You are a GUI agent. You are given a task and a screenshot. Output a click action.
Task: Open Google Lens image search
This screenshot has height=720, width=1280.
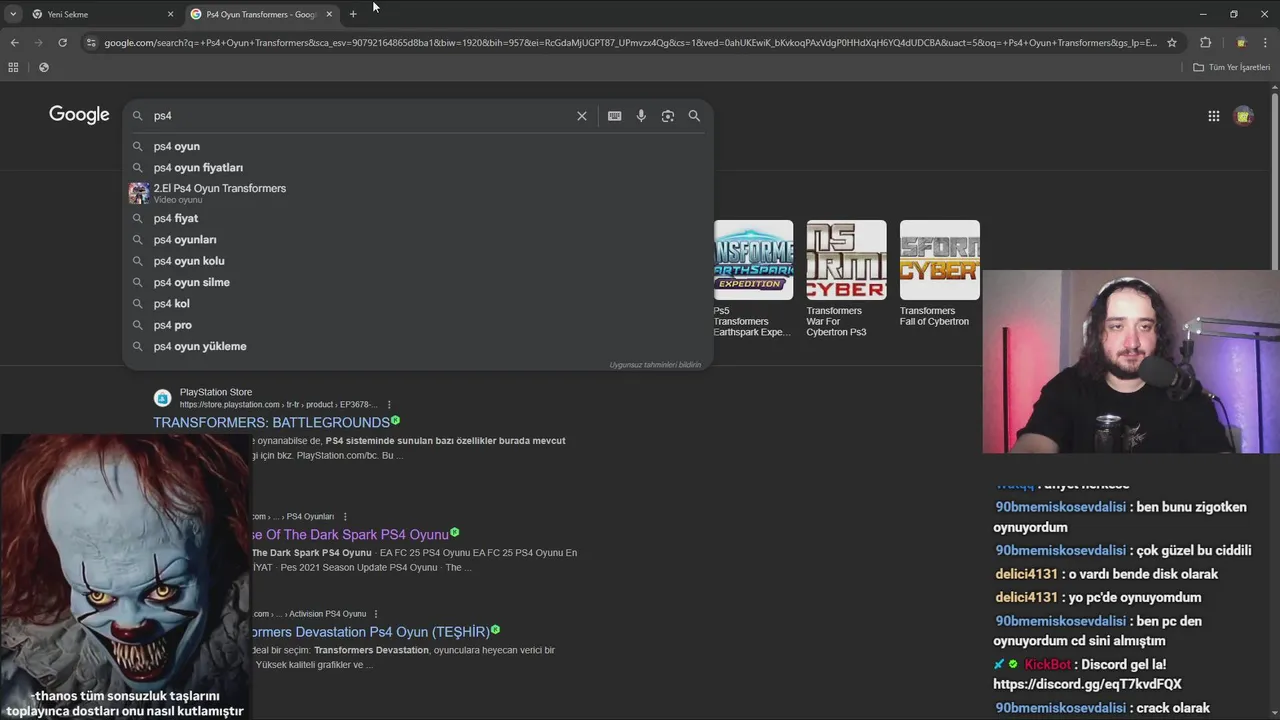coord(668,116)
